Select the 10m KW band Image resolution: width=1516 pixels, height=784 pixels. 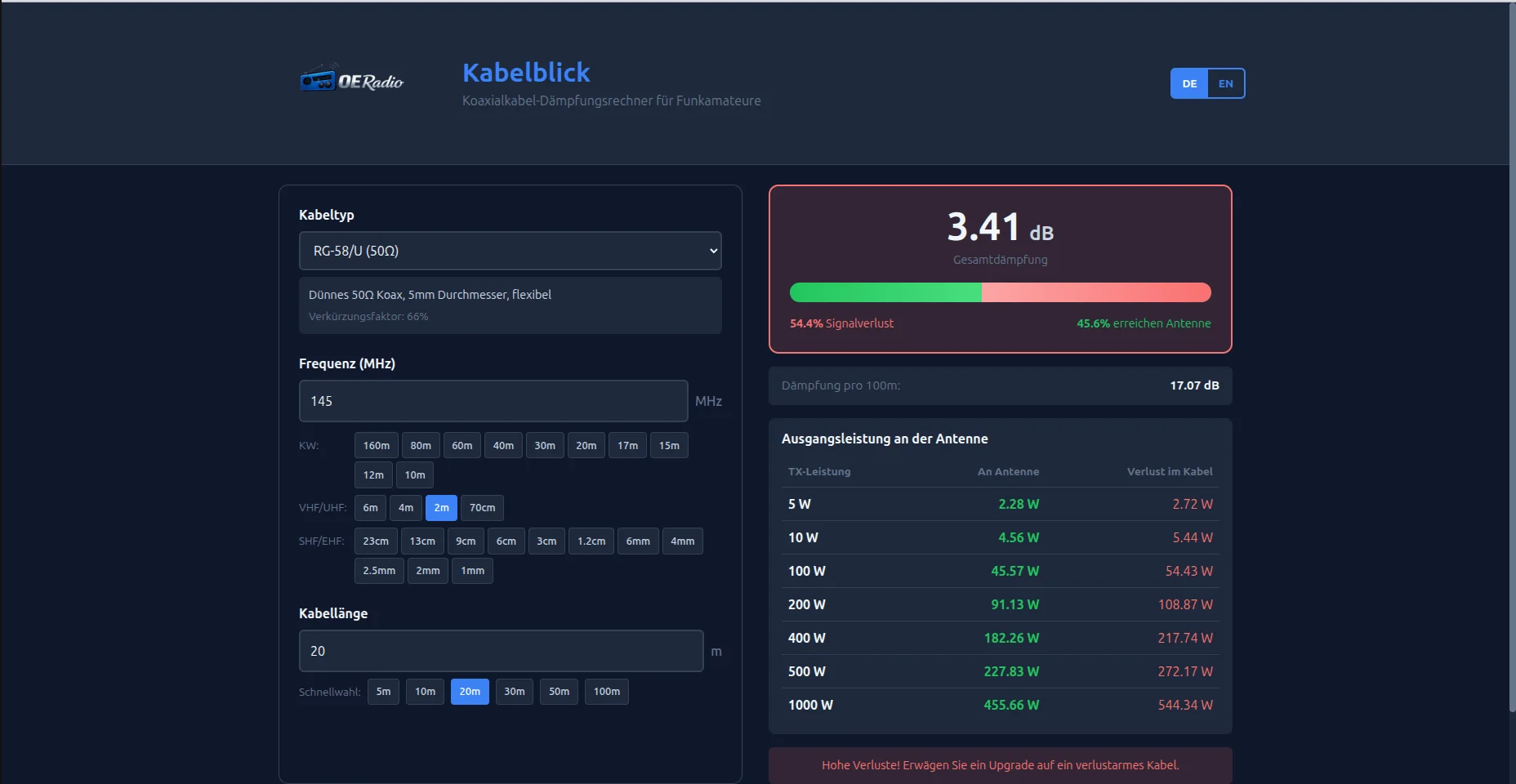click(x=415, y=474)
